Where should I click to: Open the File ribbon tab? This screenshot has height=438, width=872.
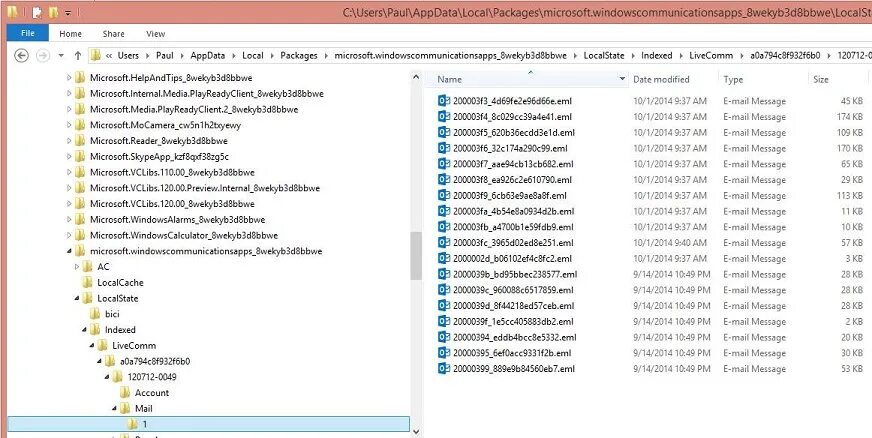point(27,33)
